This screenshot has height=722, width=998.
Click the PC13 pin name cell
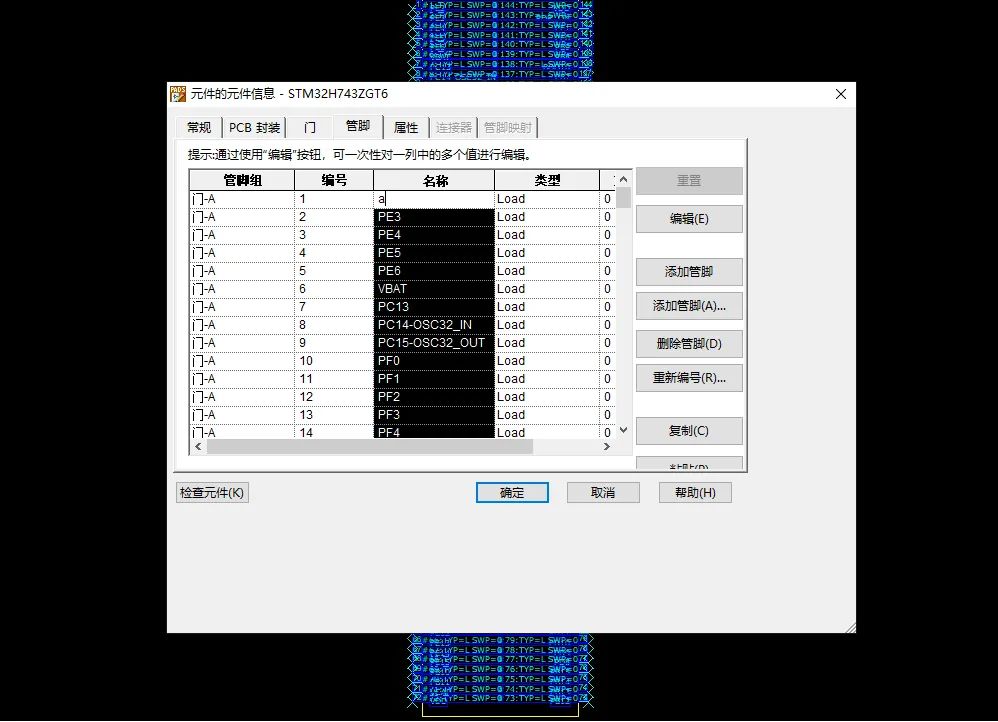coord(434,307)
